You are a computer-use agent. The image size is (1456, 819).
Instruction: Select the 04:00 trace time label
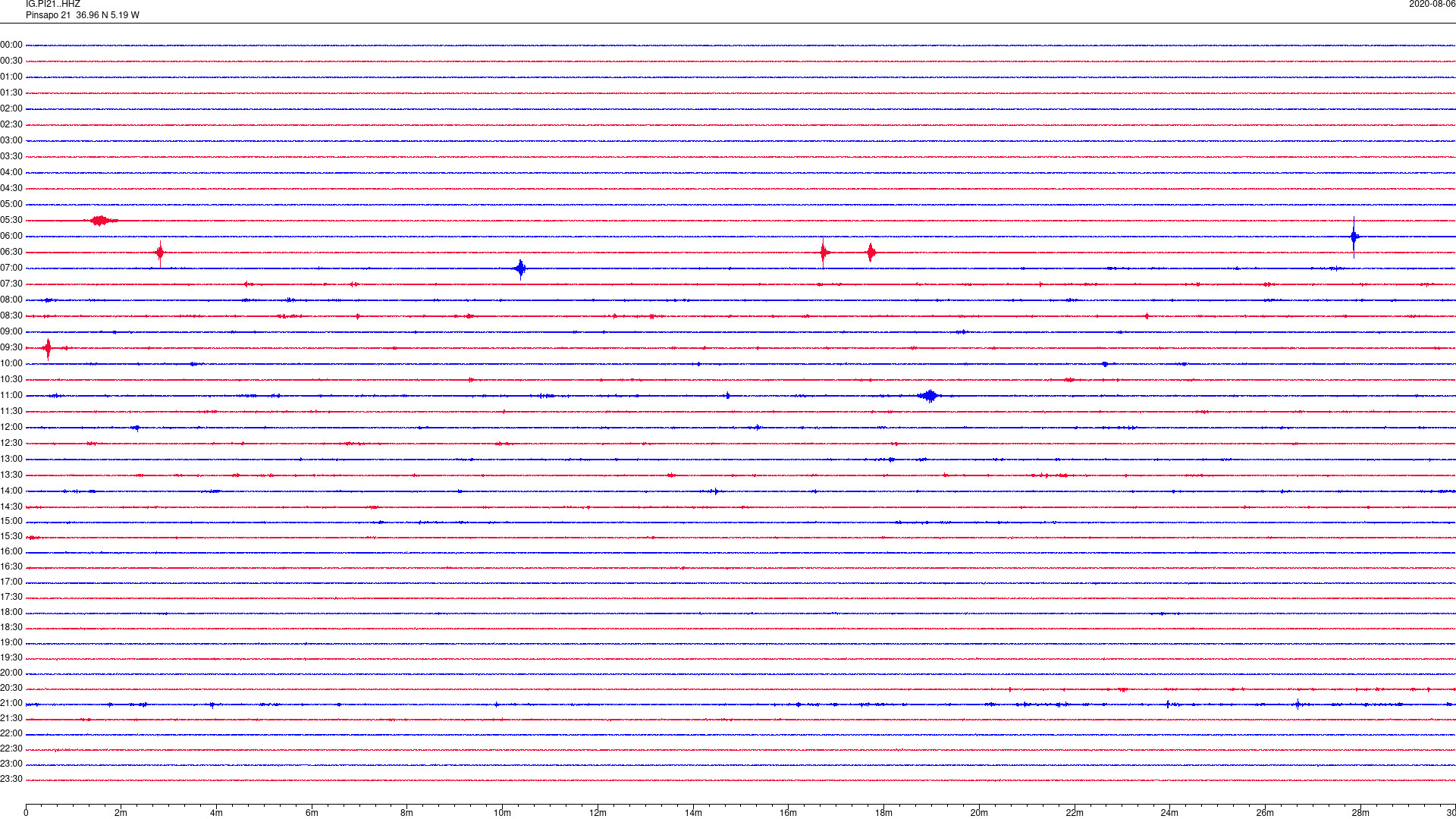pyautogui.click(x=11, y=173)
